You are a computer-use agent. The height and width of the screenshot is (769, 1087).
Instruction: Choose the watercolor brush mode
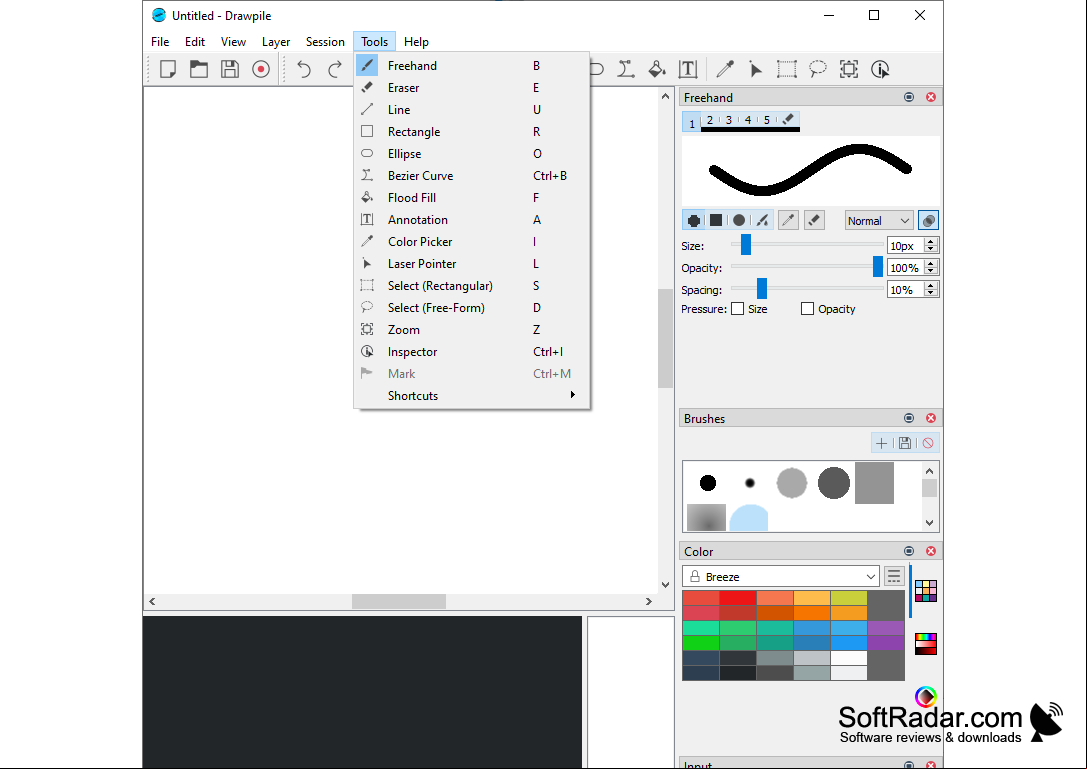pos(762,221)
